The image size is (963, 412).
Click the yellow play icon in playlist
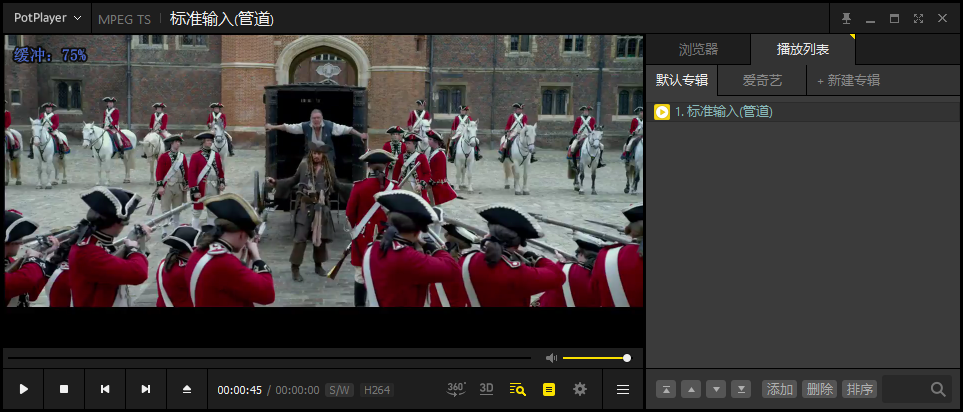662,112
